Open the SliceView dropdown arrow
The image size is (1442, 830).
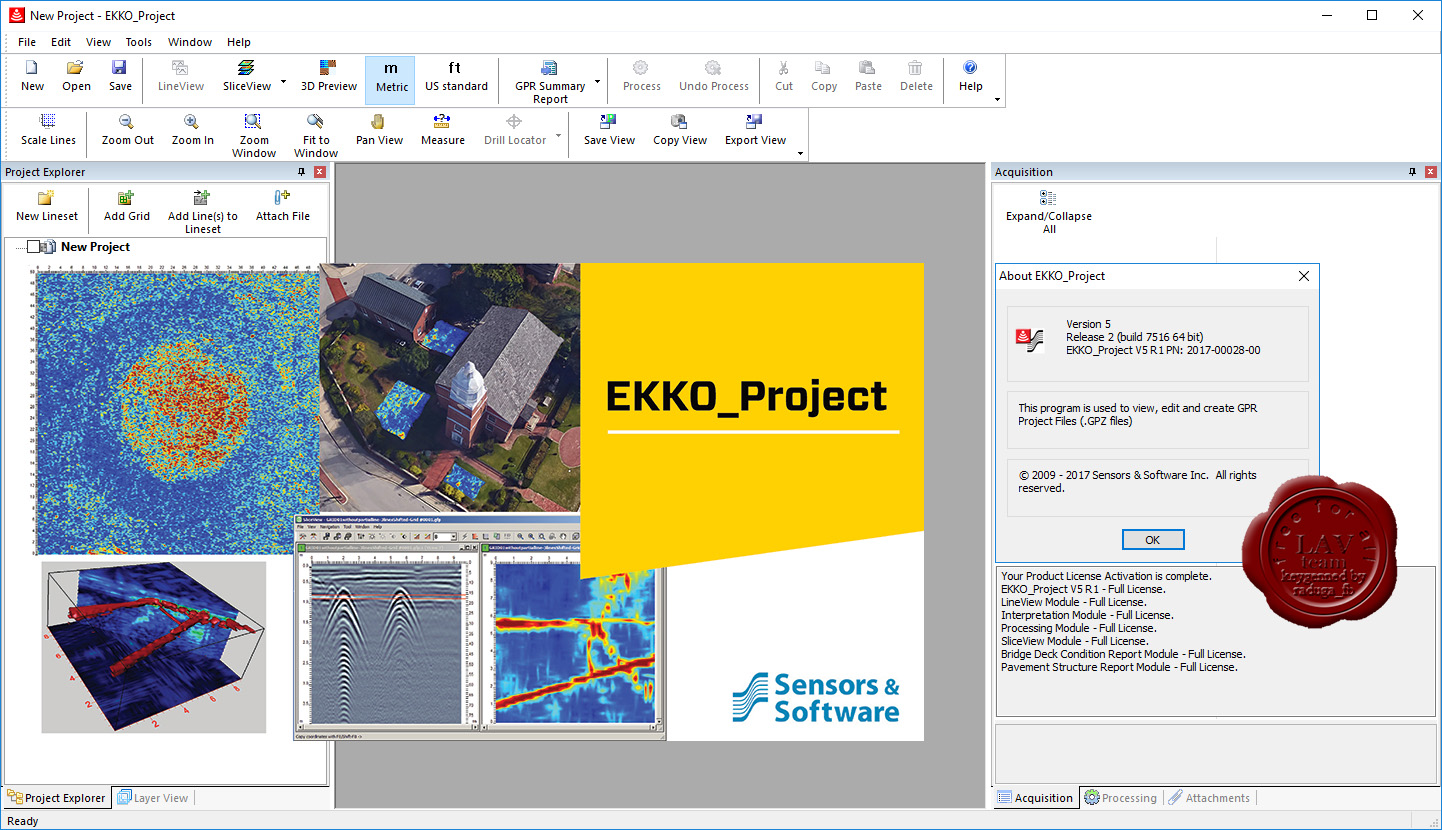point(283,82)
